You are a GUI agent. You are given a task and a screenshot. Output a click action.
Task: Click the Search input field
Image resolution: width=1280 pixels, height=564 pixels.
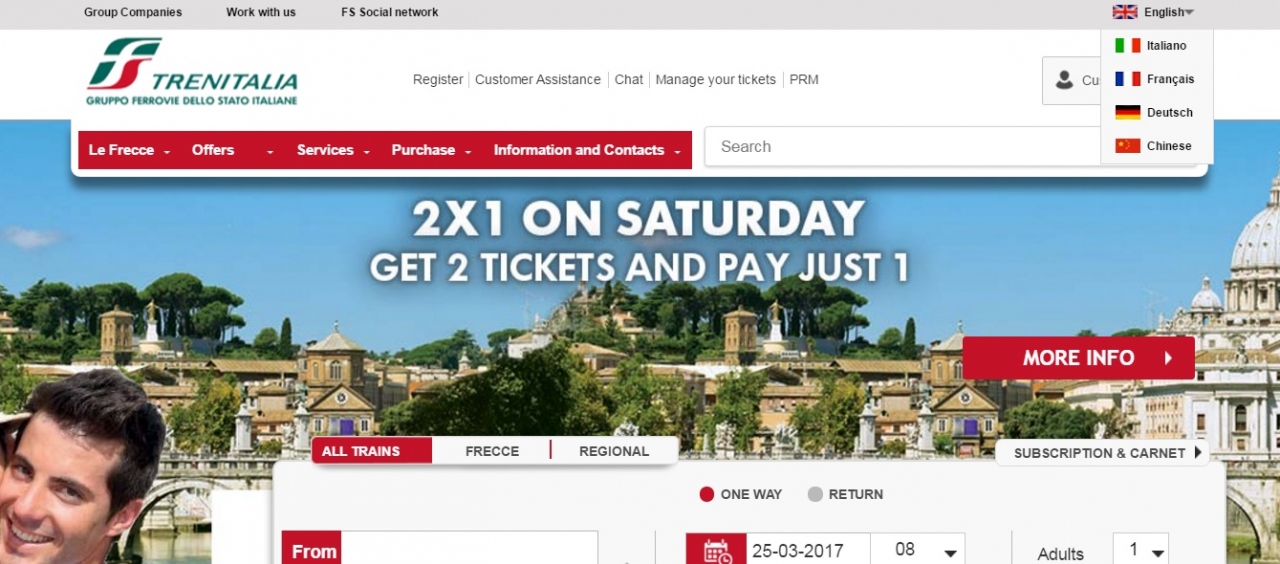coord(905,147)
